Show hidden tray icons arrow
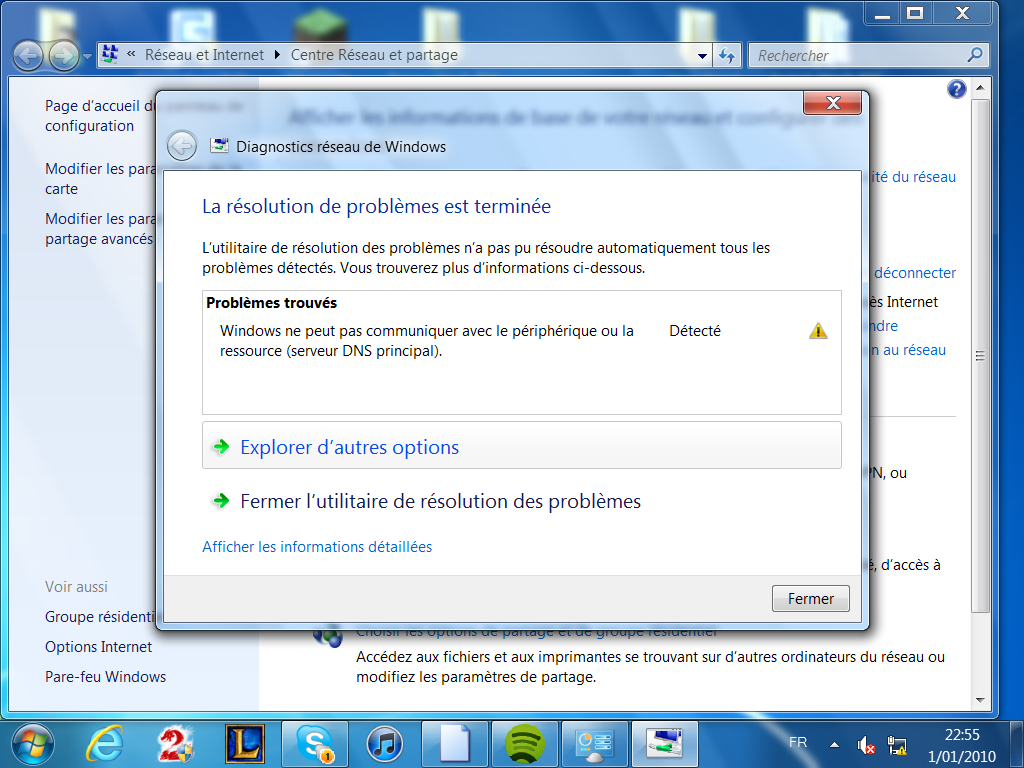The height and width of the screenshot is (768, 1024). click(x=834, y=744)
